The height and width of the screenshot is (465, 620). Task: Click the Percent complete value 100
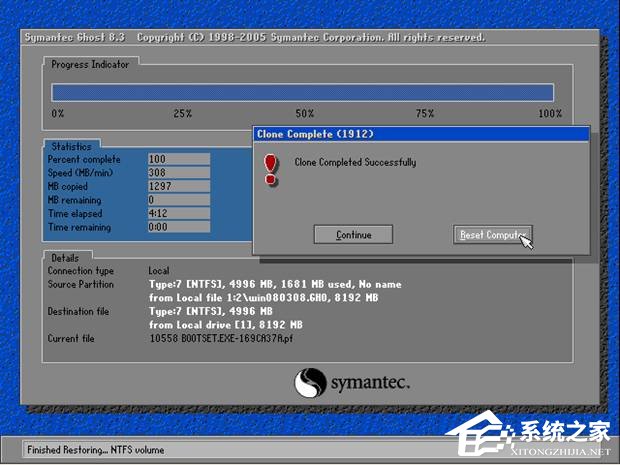click(178, 159)
